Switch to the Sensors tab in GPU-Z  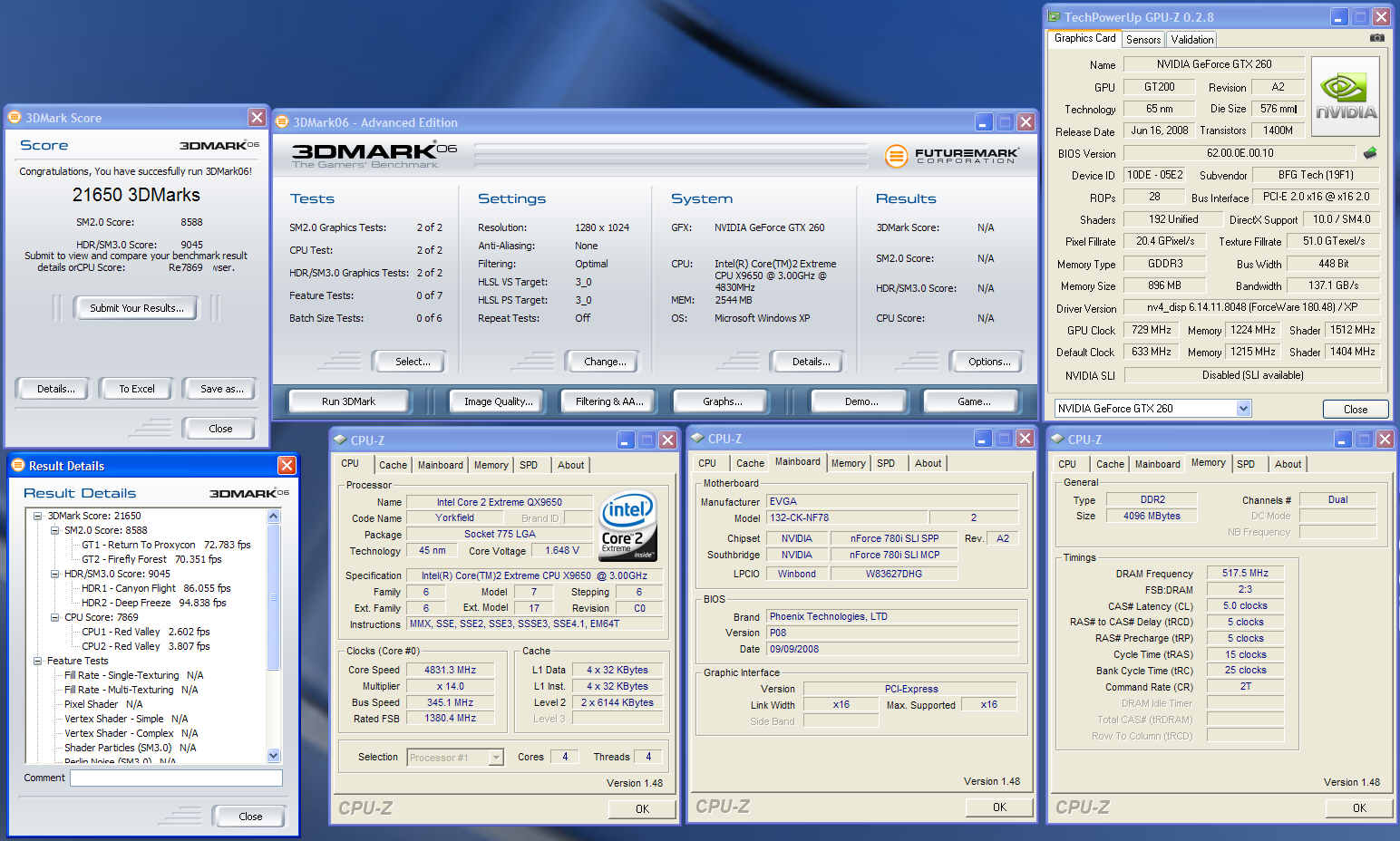tap(1143, 39)
